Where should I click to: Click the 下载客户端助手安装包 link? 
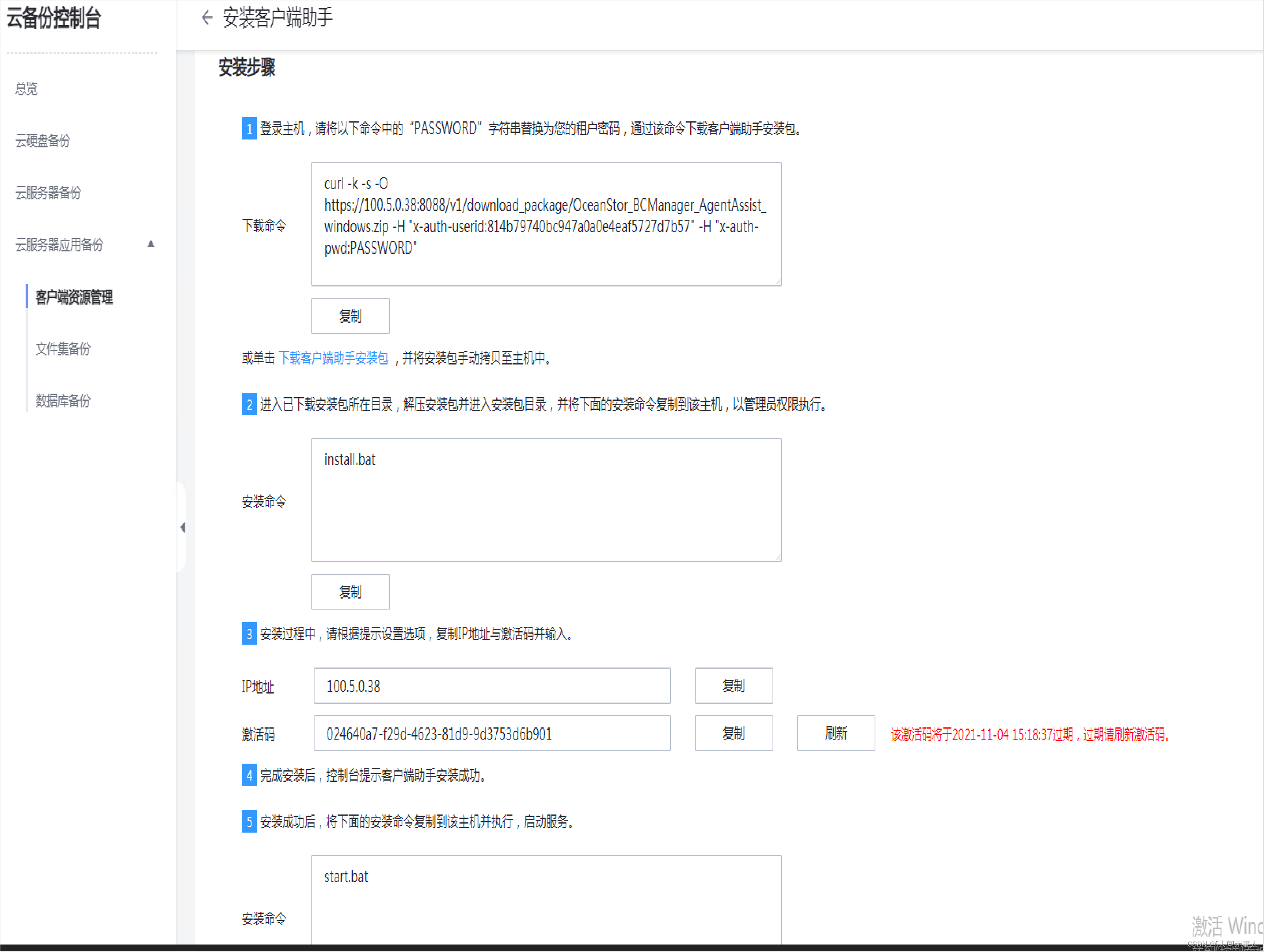pos(333,358)
